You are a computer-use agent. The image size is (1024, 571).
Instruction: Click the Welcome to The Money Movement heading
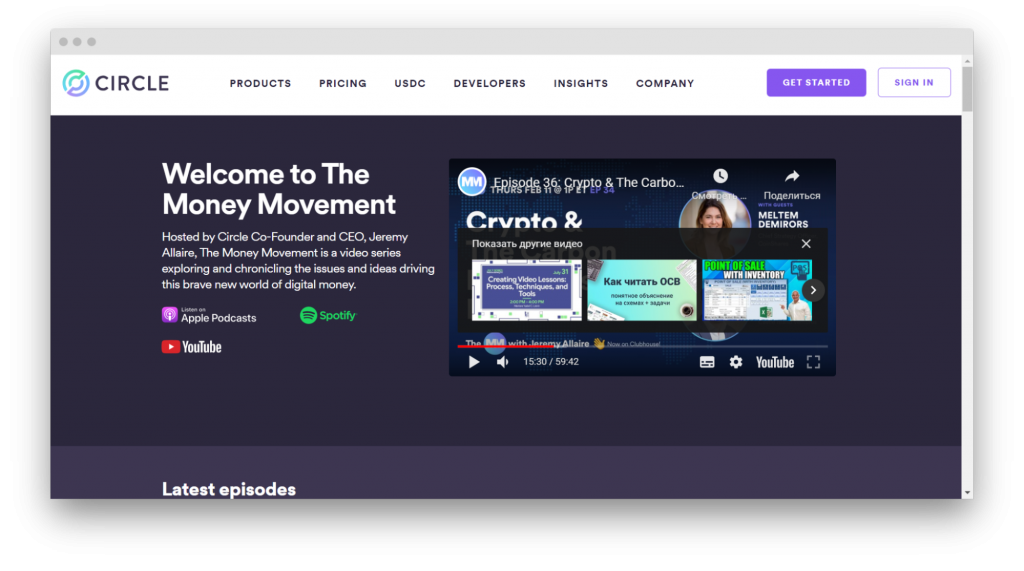pyautogui.click(x=279, y=189)
